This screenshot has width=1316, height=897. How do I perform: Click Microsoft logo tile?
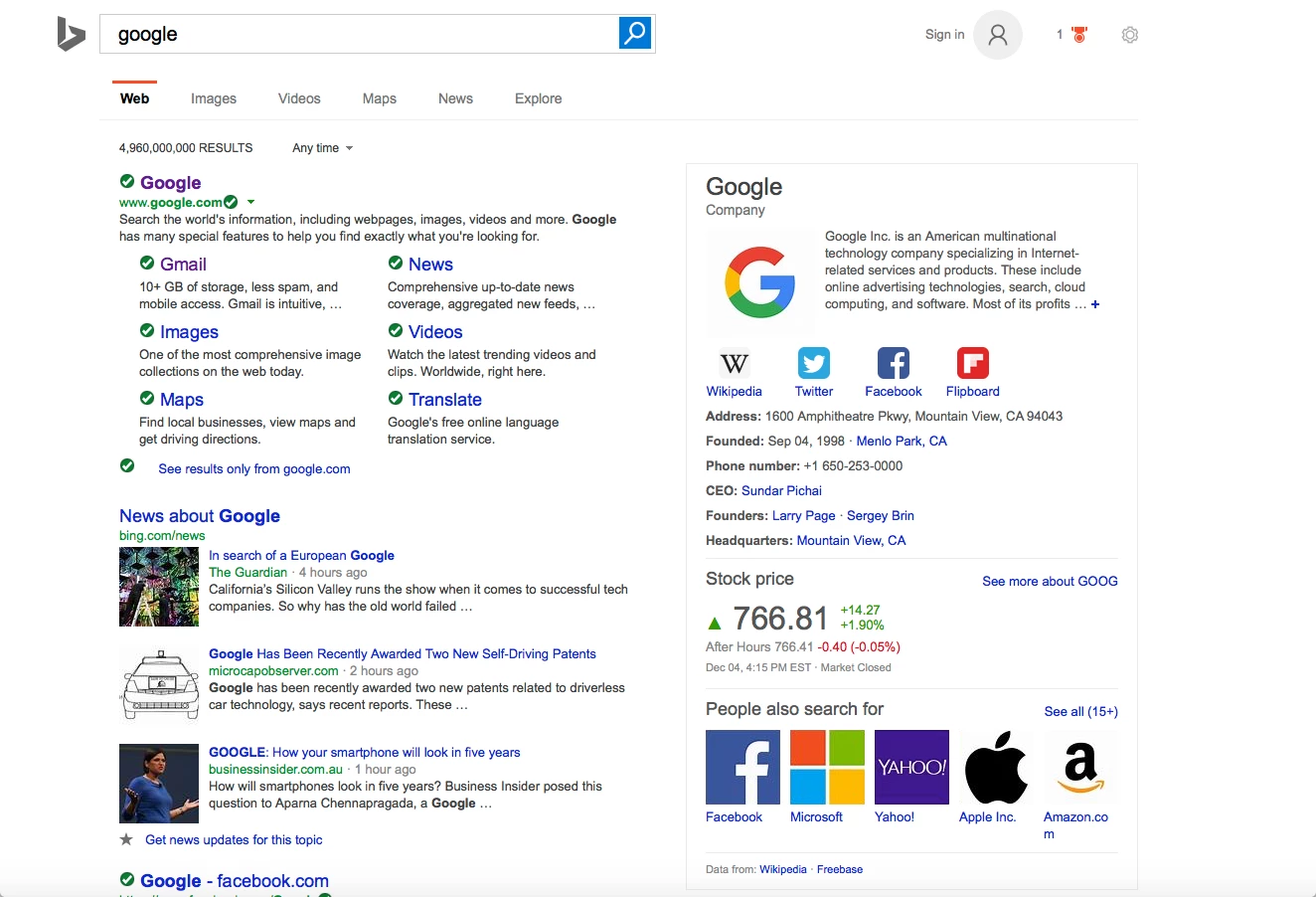(x=827, y=767)
